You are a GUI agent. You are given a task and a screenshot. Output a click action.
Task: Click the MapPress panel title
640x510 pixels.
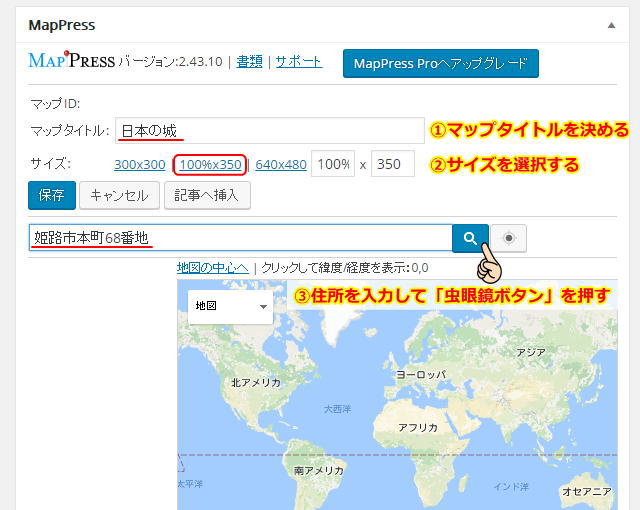click(x=62, y=25)
